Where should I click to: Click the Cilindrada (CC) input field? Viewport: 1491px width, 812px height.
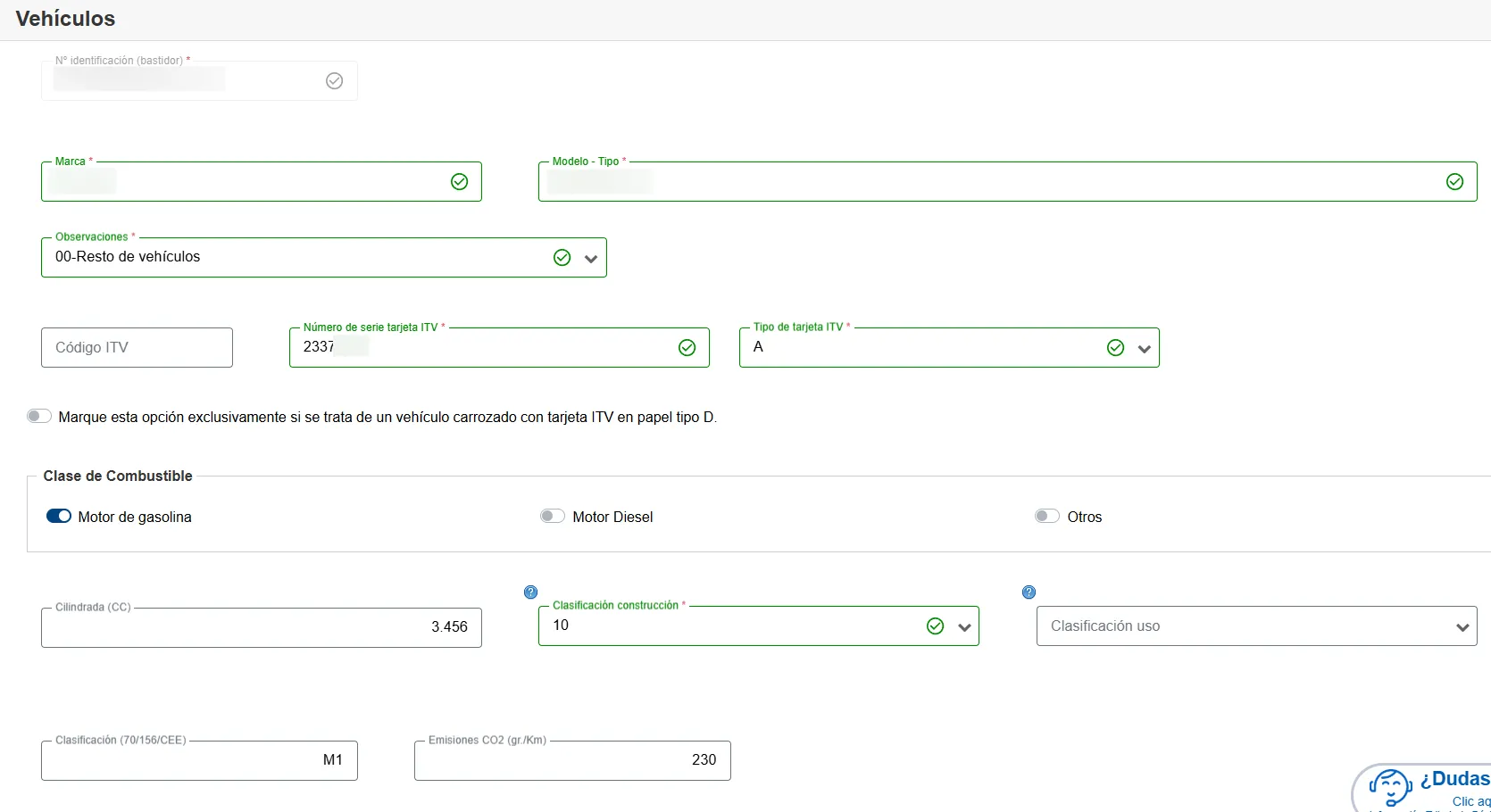click(261, 627)
